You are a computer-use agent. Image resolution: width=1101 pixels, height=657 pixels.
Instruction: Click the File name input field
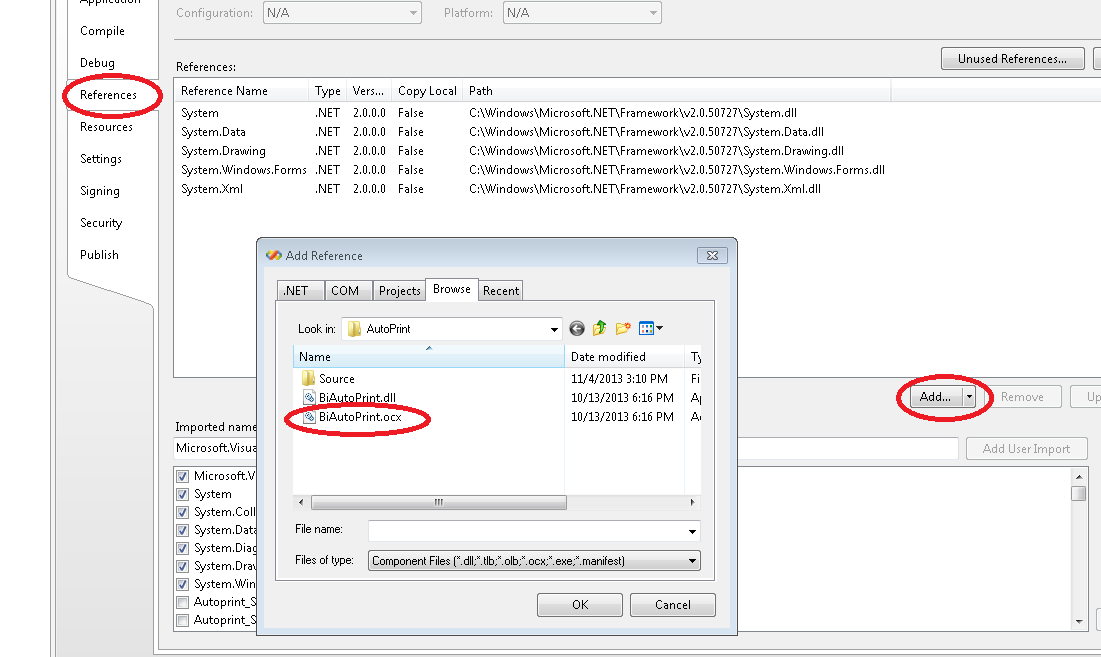[x=527, y=531]
